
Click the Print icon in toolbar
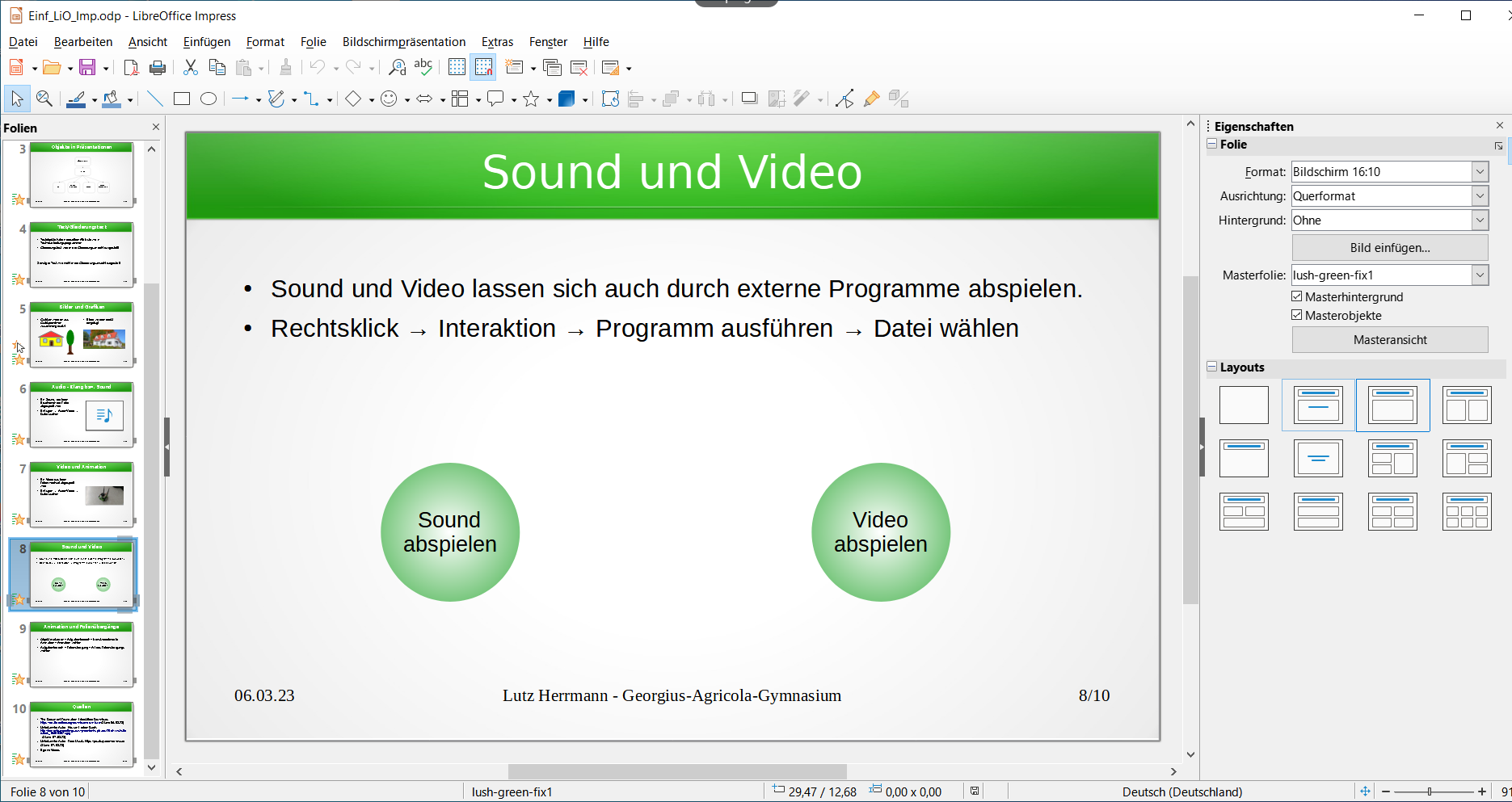click(158, 68)
